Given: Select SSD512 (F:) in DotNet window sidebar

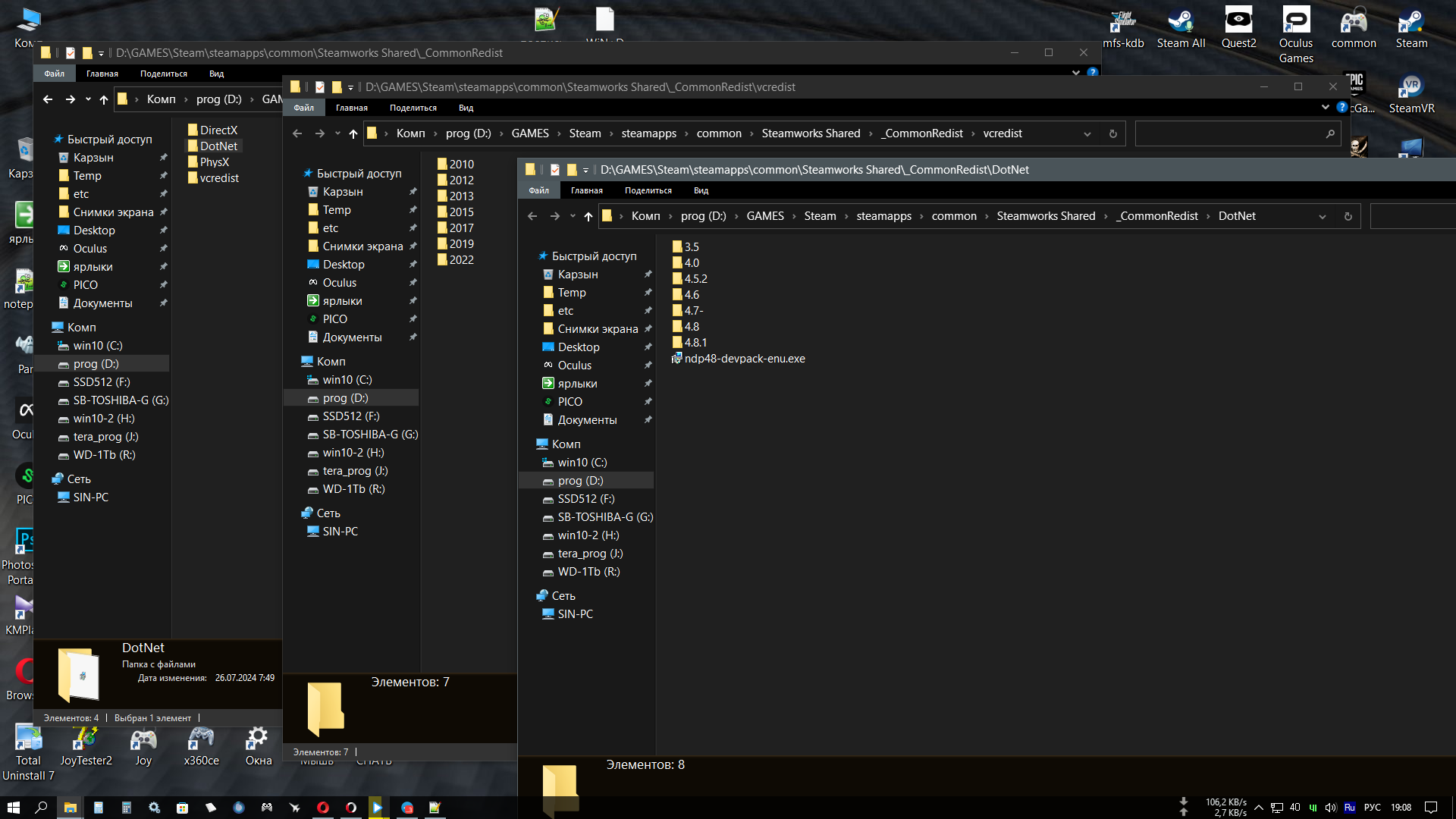Looking at the screenshot, I should click(586, 499).
